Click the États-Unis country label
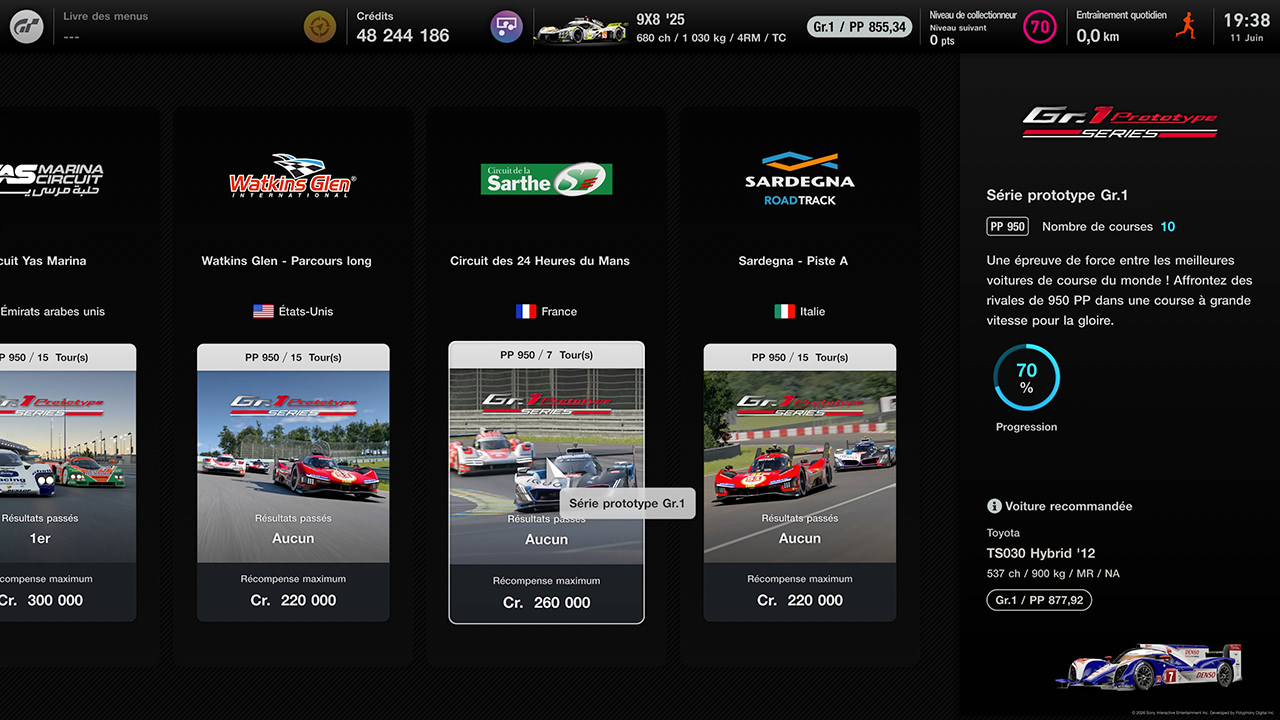The height and width of the screenshot is (720, 1280). tap(308, 311)
